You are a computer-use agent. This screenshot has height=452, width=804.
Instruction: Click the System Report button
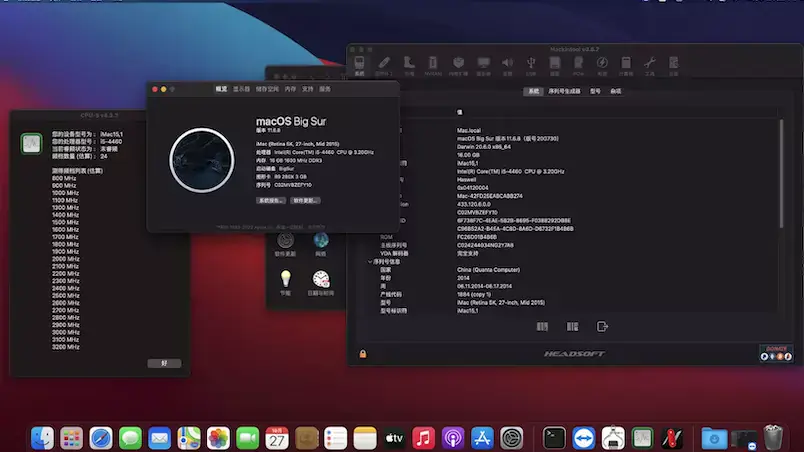tap(271, 200)
